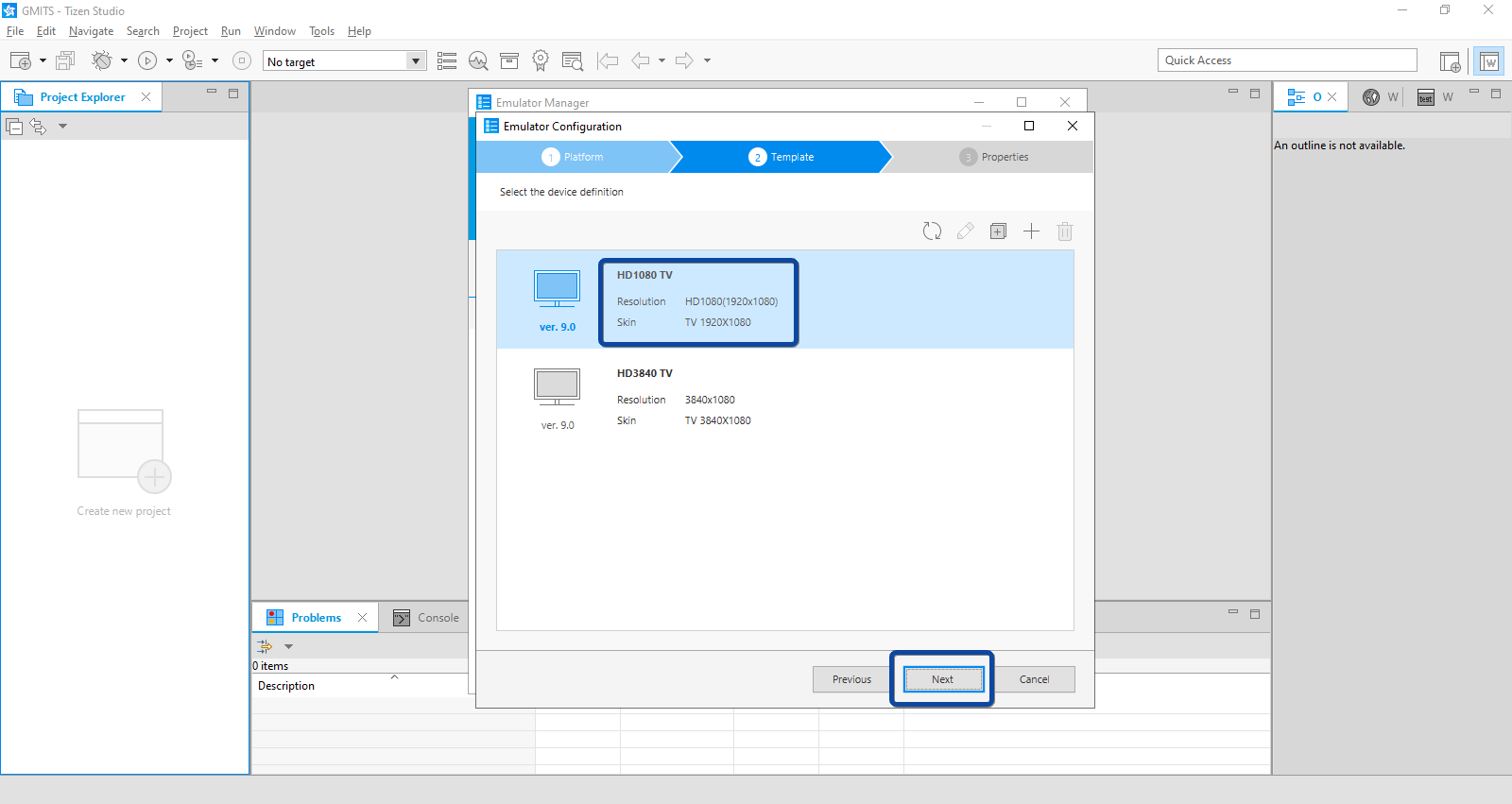Click Collapse All in Project Explorer
The height and width of the screenshot is (804, 1512).
[14, 126]
